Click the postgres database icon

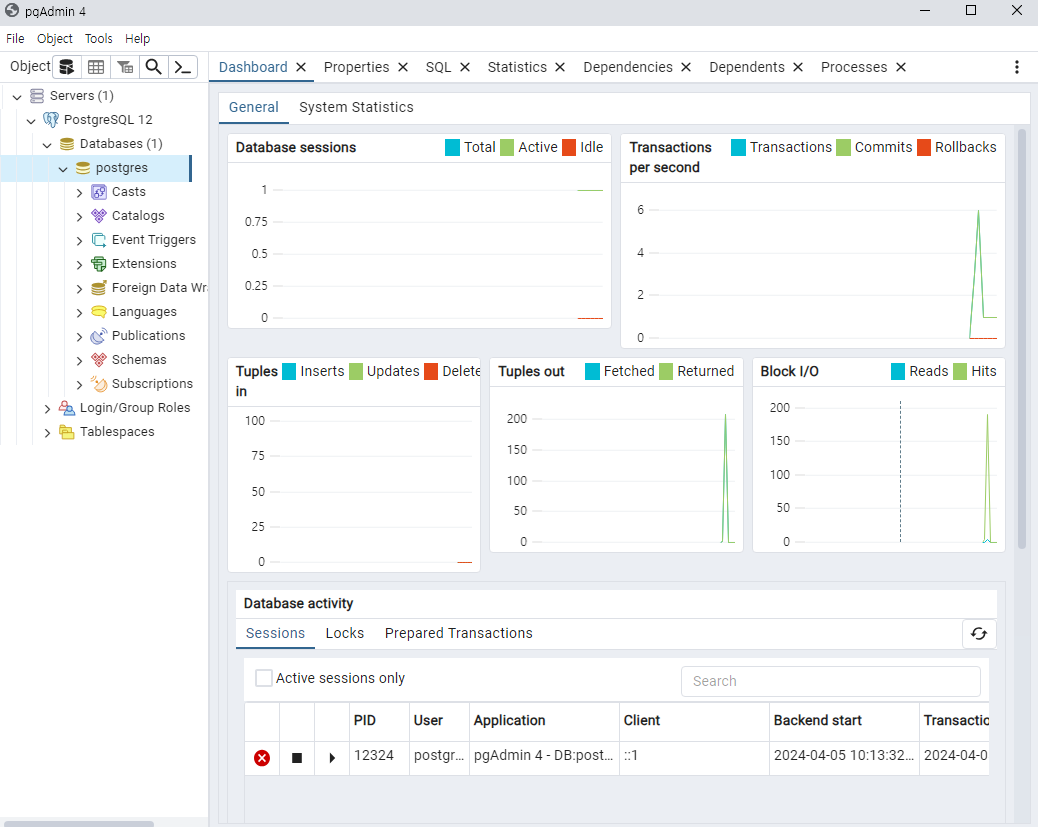[83, 168]
